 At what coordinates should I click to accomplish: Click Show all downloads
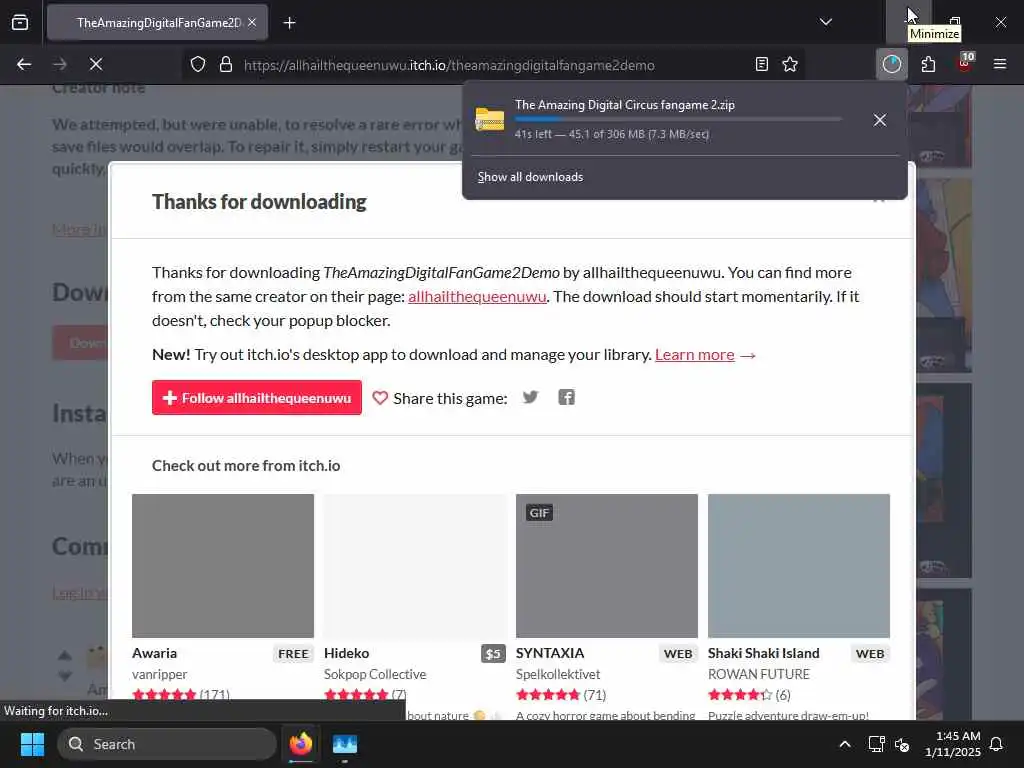pyautogui.click(x=530, y=177)
